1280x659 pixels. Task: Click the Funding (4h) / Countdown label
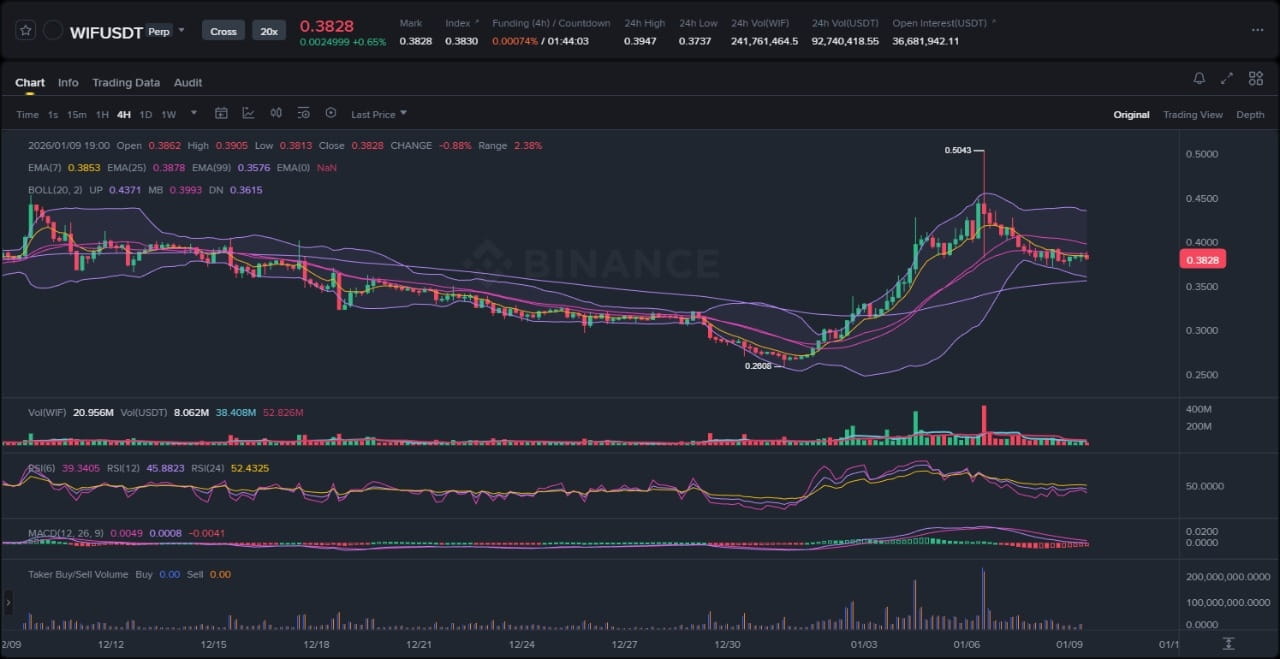[551, 23]
